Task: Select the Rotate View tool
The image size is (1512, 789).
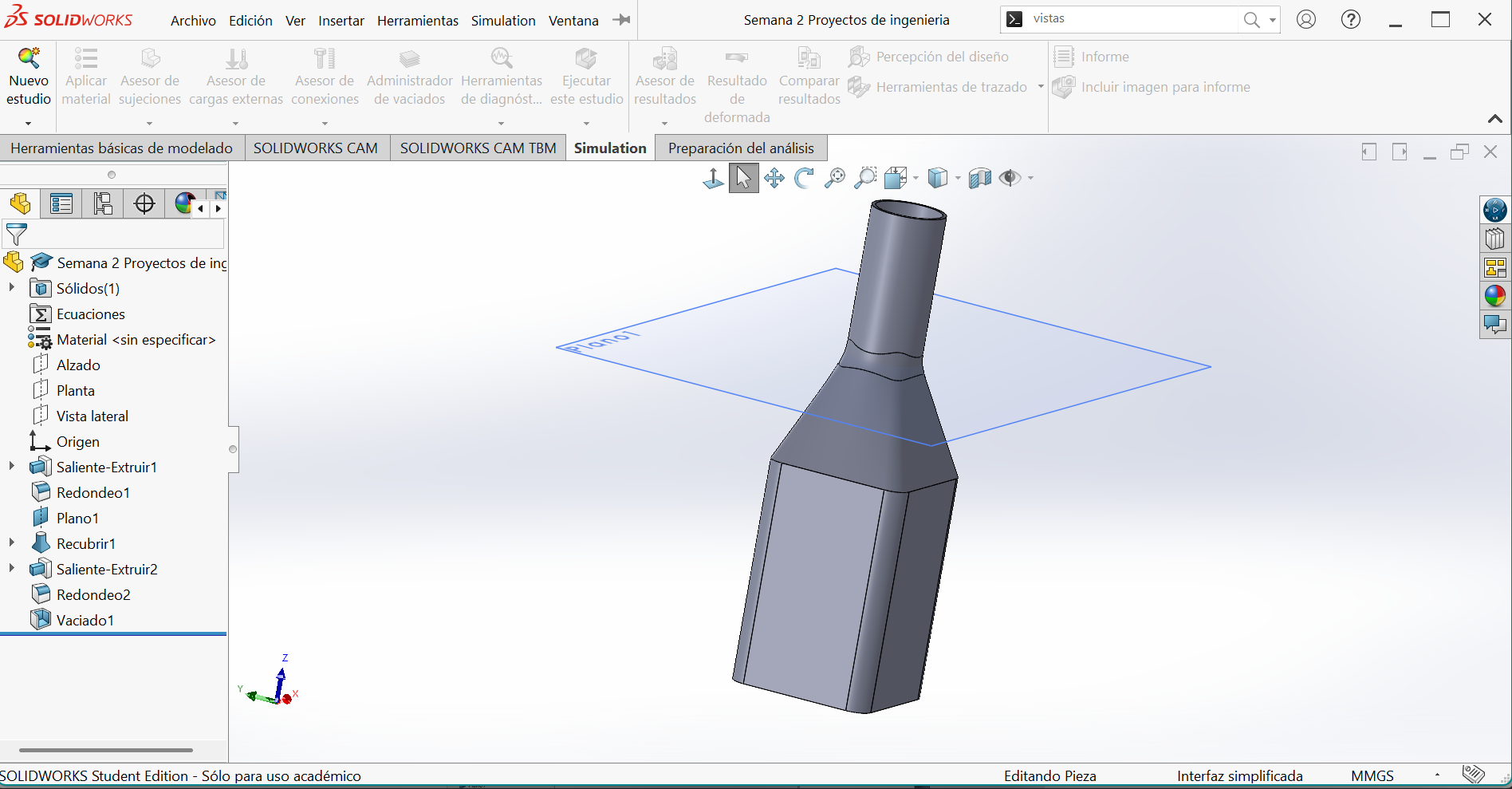Action: [x=804, y=178]
